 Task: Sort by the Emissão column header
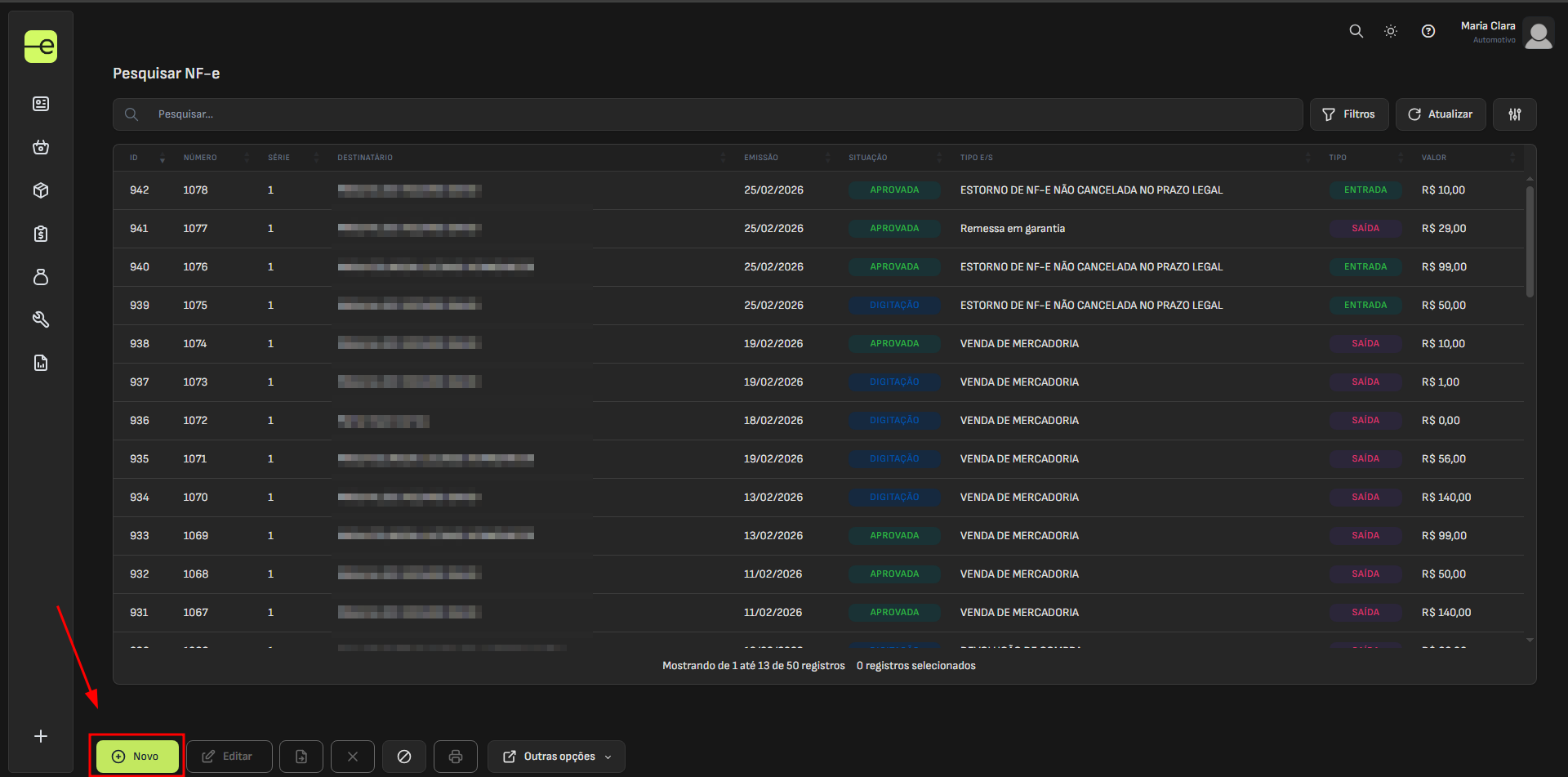coord(761,158)
